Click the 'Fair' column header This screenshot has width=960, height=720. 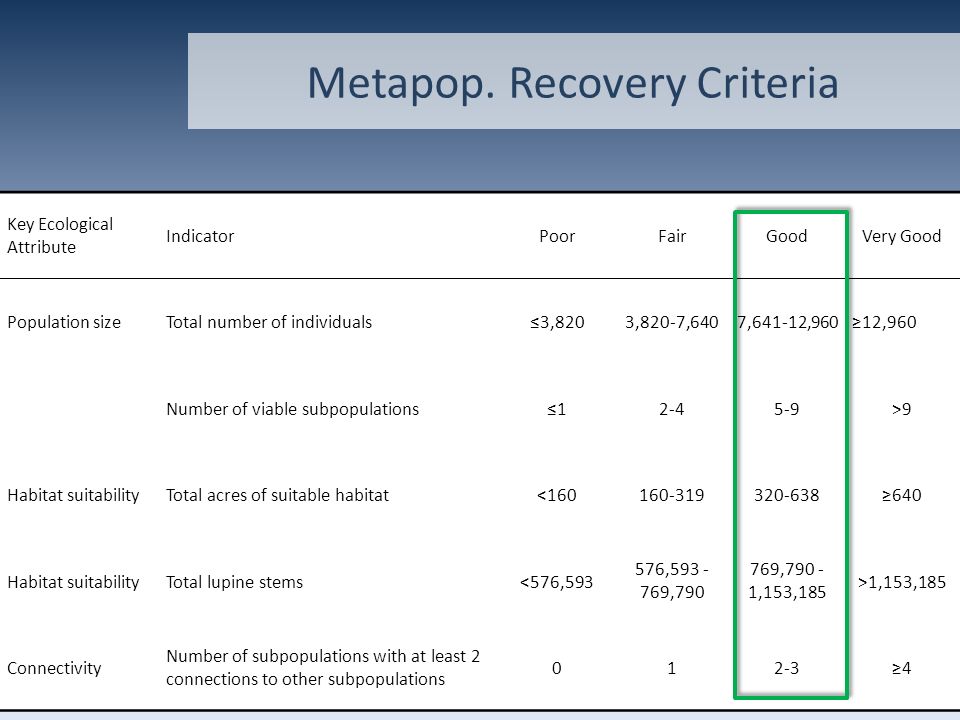(x=672, y=236)
